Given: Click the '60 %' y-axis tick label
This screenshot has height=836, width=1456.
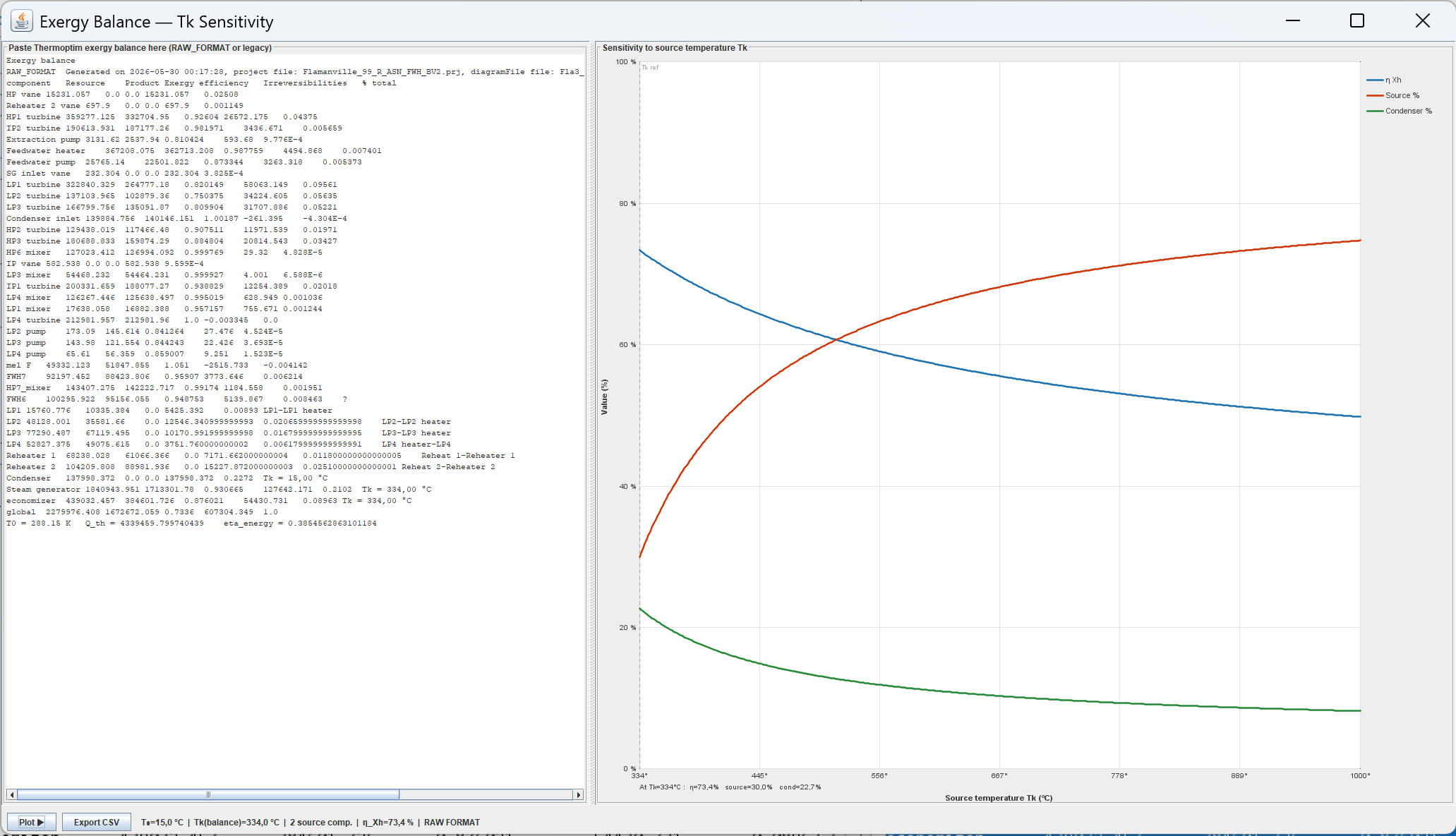Looking at the screenshot, I should (x=627, y=345).
